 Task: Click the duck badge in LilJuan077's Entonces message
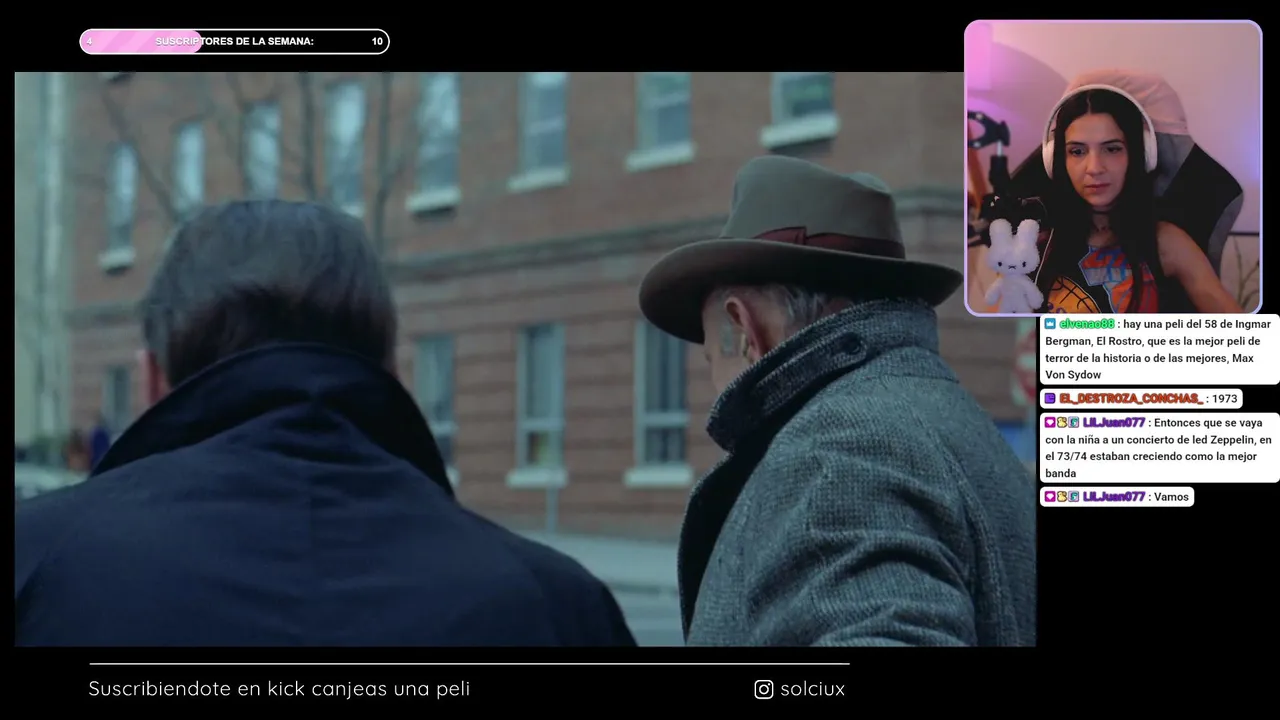1062,423
